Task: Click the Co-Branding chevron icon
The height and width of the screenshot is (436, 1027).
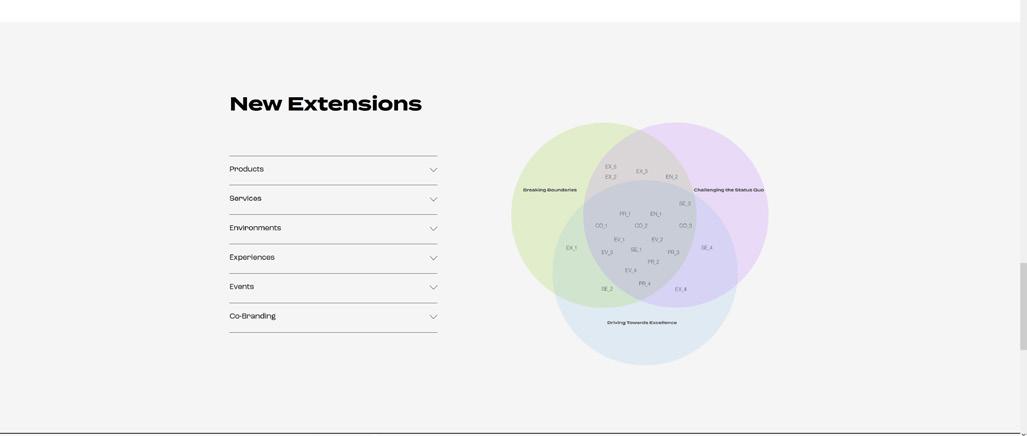Action: point(433,317)
